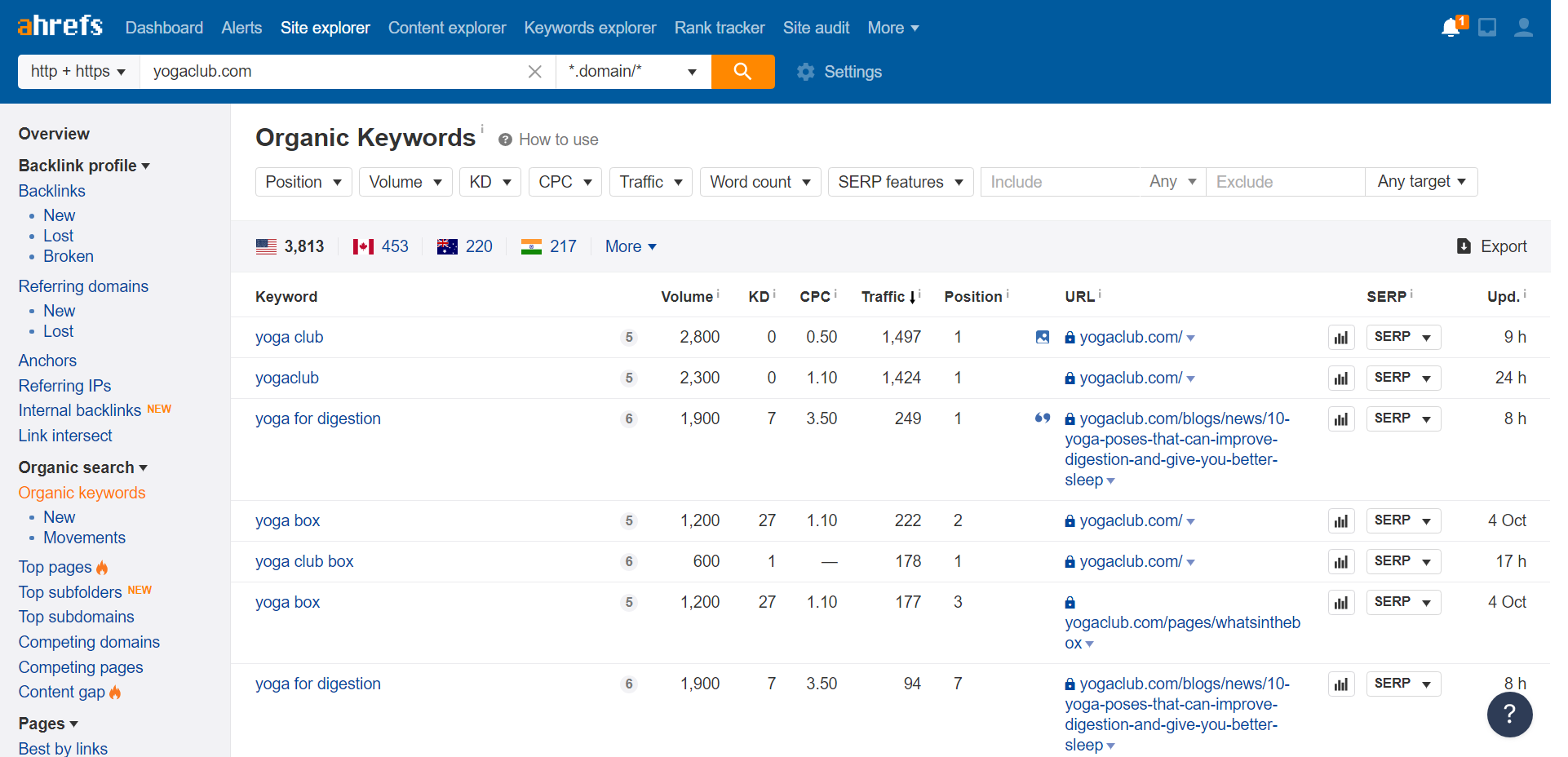The image size is (1568, 757).
Task: Click image pack SERP feature icon for yoga club
Action: (x=1043, y=337)
